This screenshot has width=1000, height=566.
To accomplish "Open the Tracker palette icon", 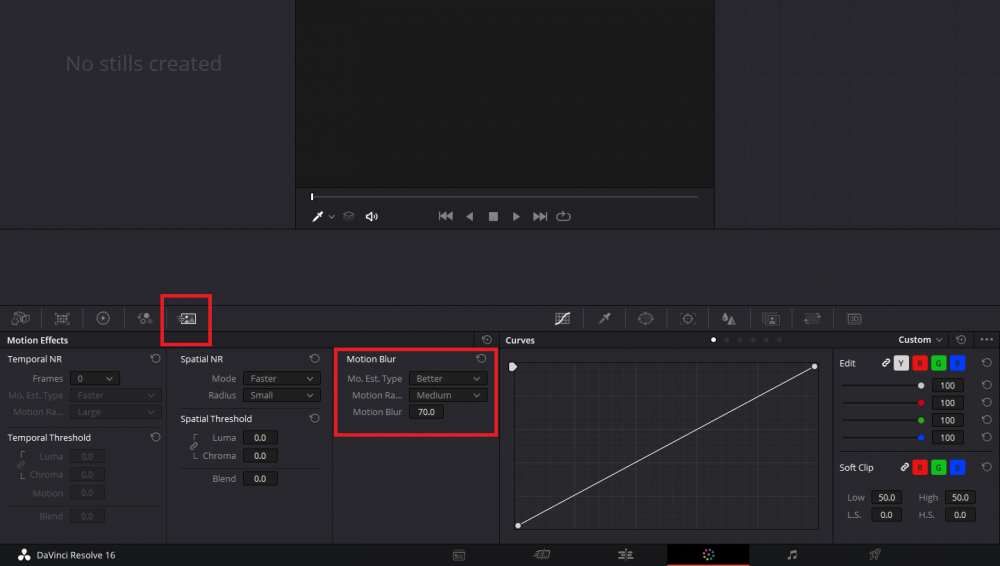I will pyautogui.click(x=688, y=318).
